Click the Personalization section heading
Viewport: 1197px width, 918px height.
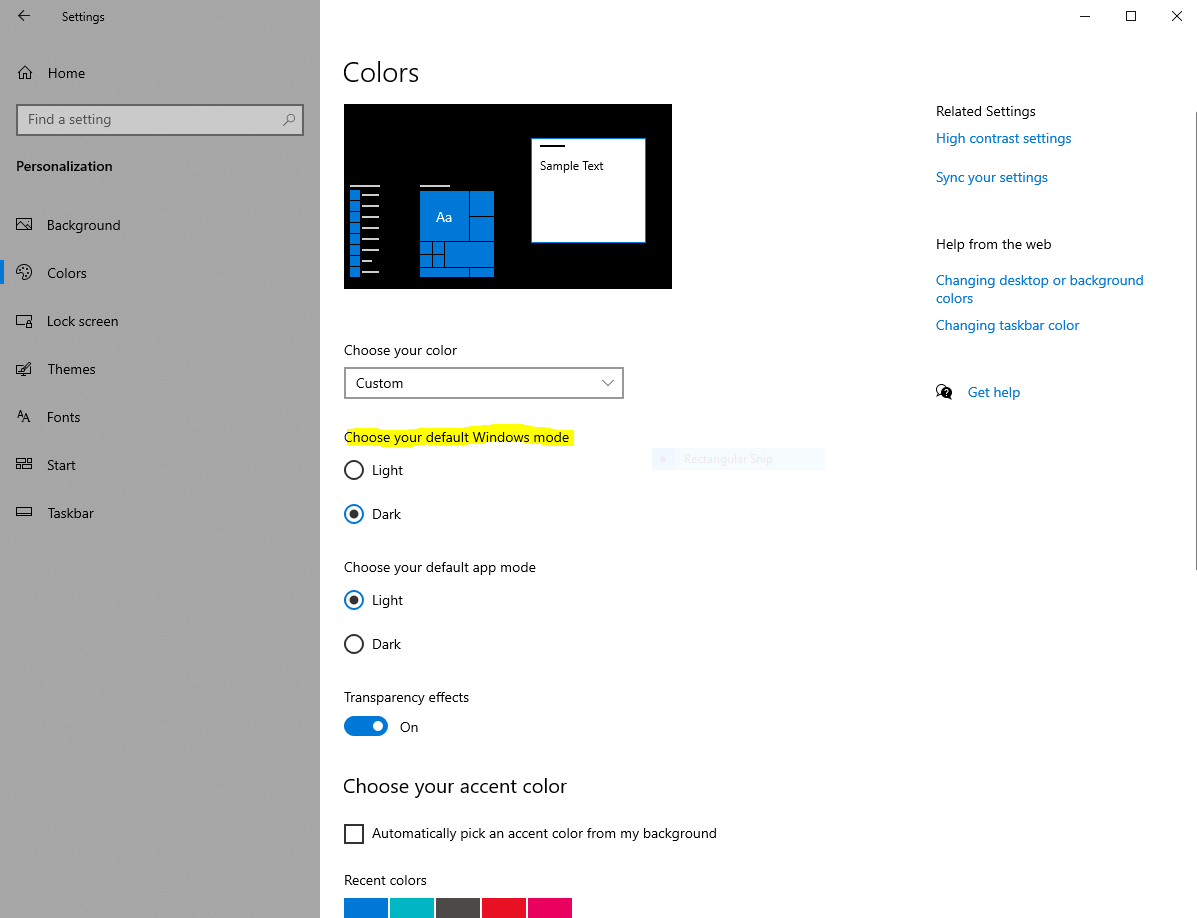[64, 166]
